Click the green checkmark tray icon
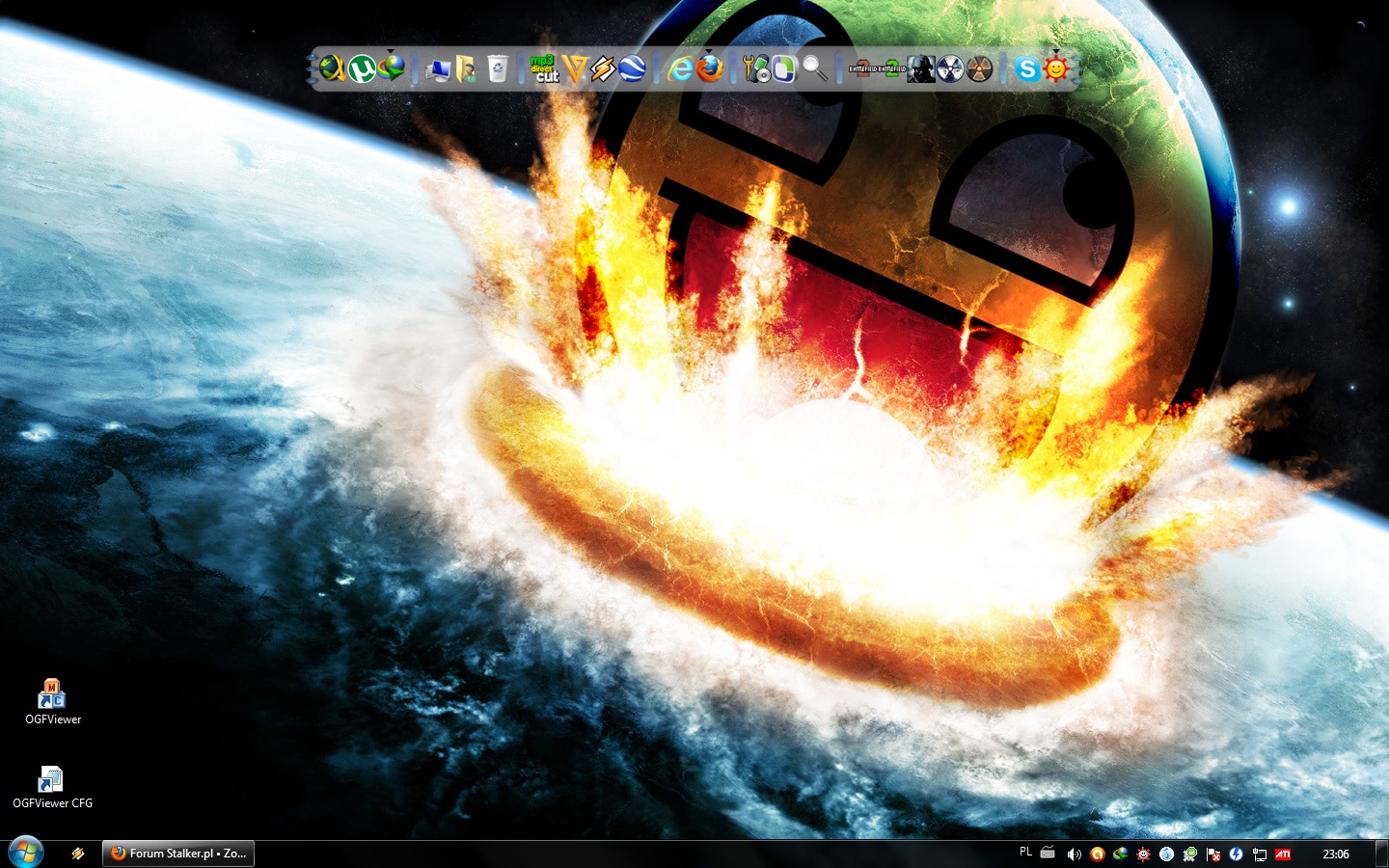 coord(1190,854)
